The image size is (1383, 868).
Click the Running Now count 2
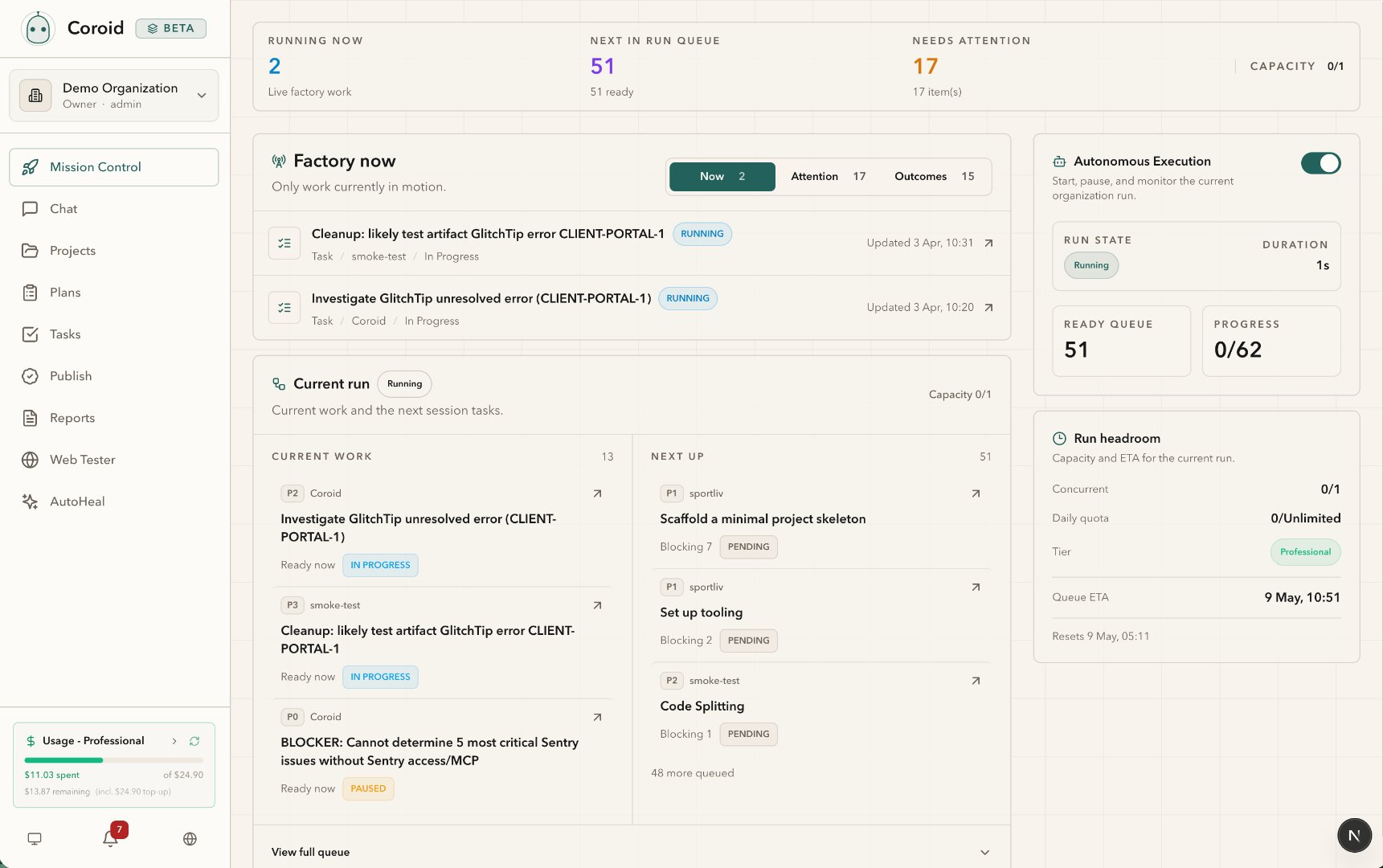pyautogui.click(x=275, y=66)
